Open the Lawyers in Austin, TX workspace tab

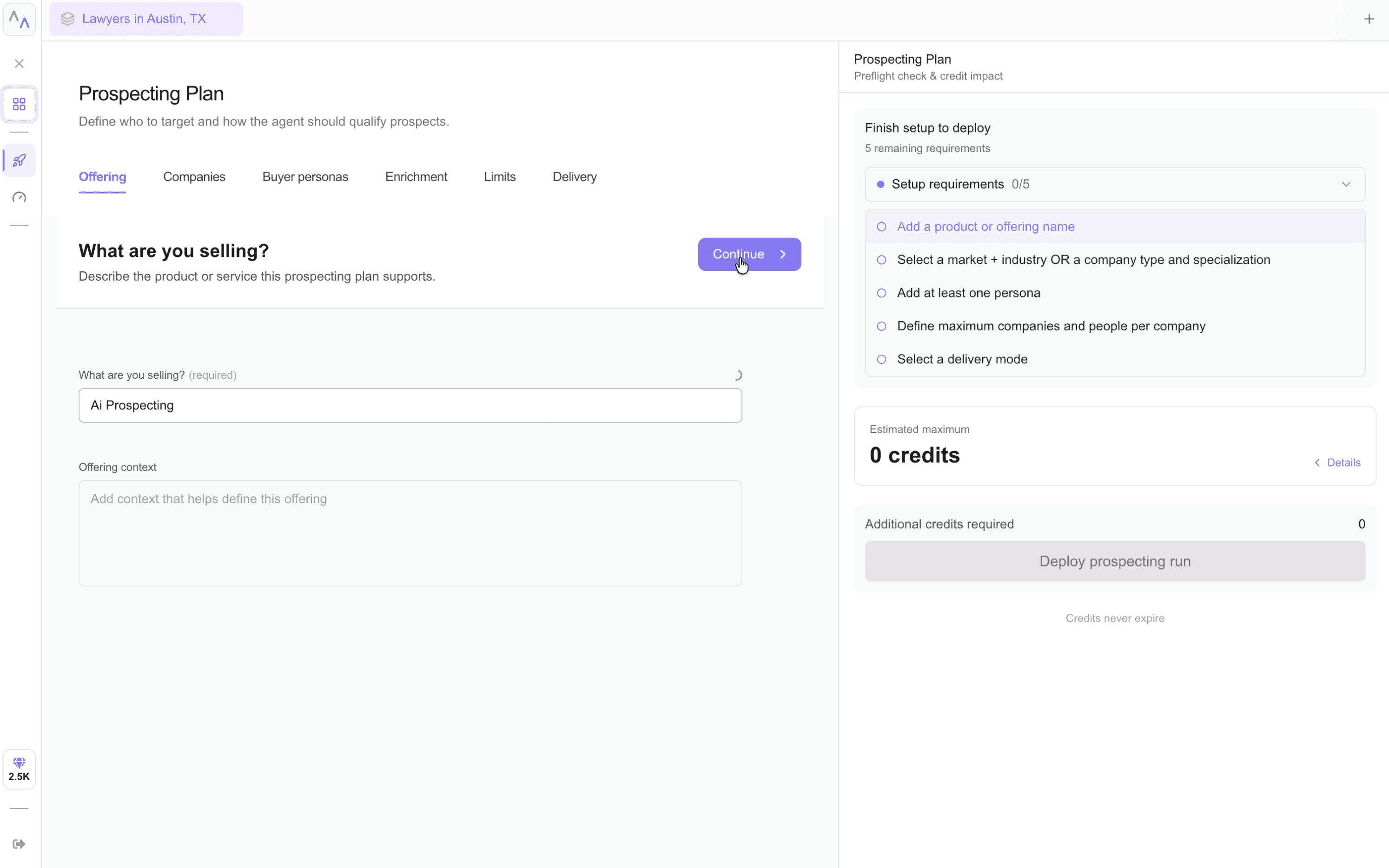pyautogui.click(x=145, y=19)
